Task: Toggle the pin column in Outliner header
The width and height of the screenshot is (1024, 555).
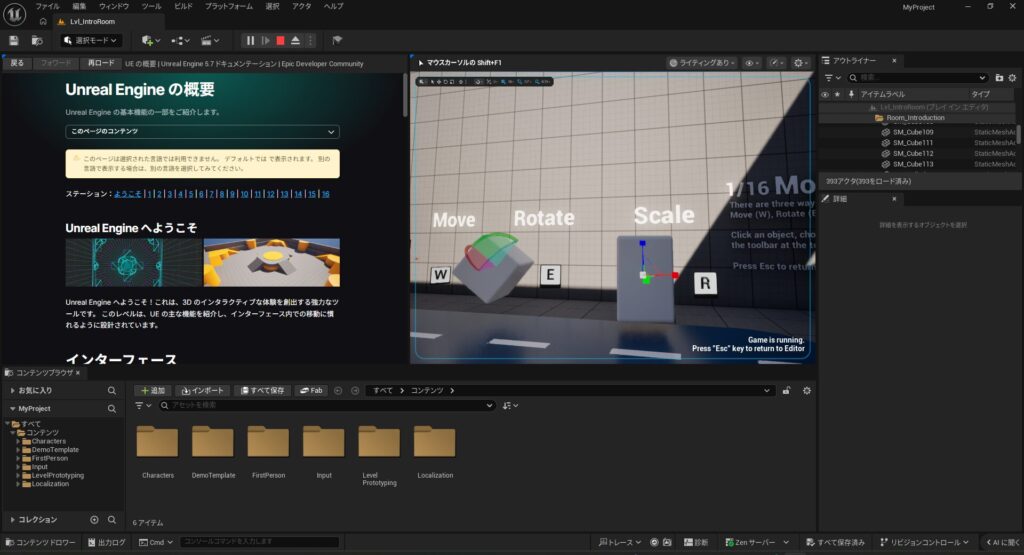Action: 850,94
